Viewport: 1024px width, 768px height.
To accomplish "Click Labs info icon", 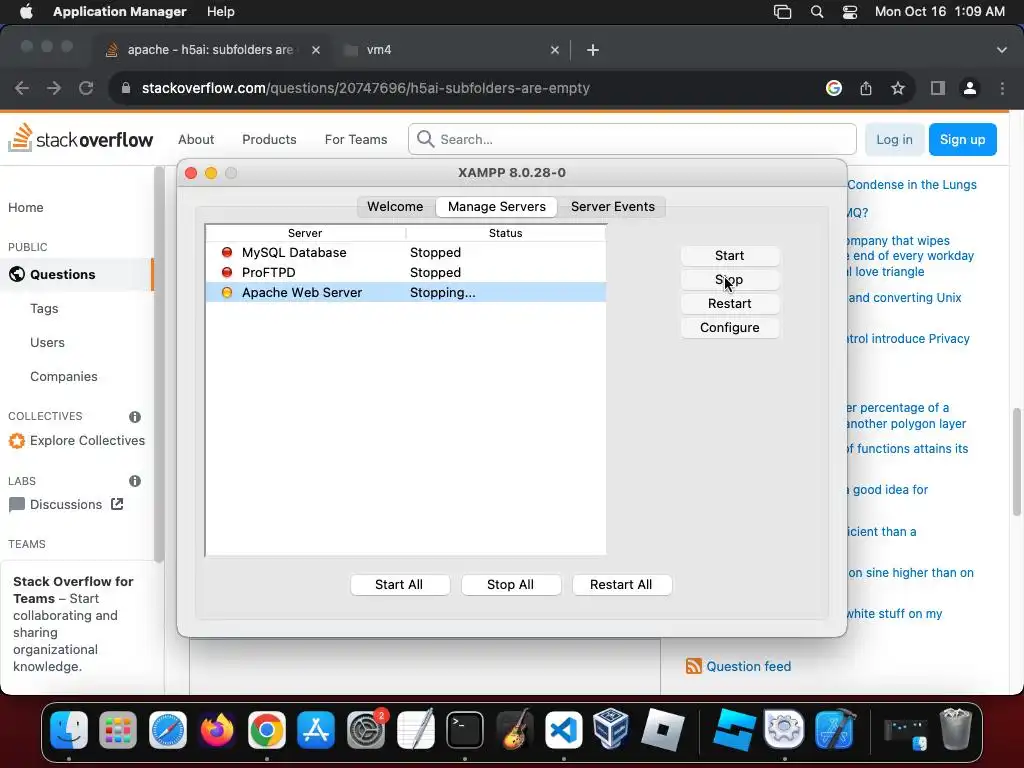I will pos(135,481).
